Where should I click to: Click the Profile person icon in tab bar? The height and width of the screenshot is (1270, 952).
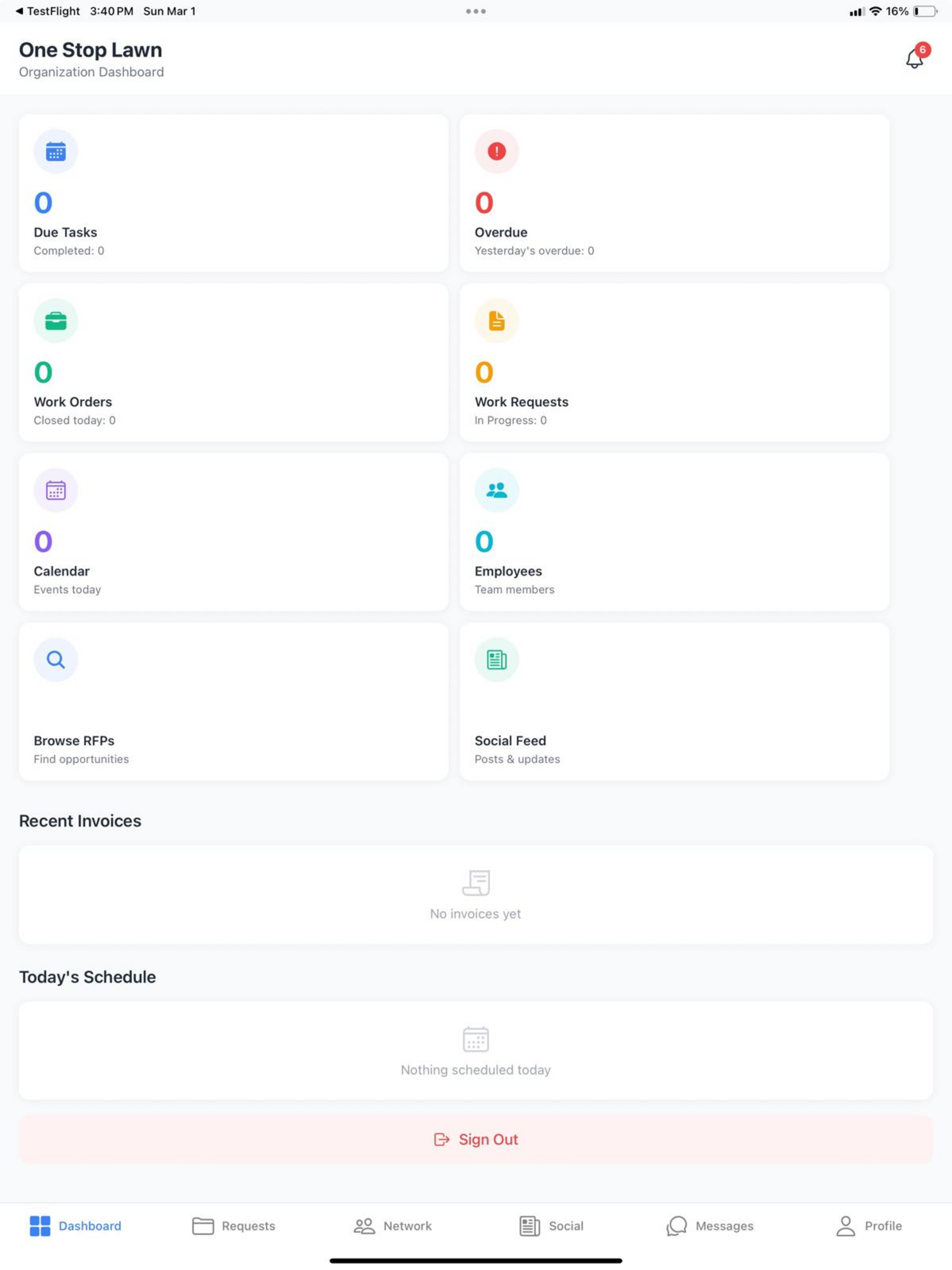846,1226
